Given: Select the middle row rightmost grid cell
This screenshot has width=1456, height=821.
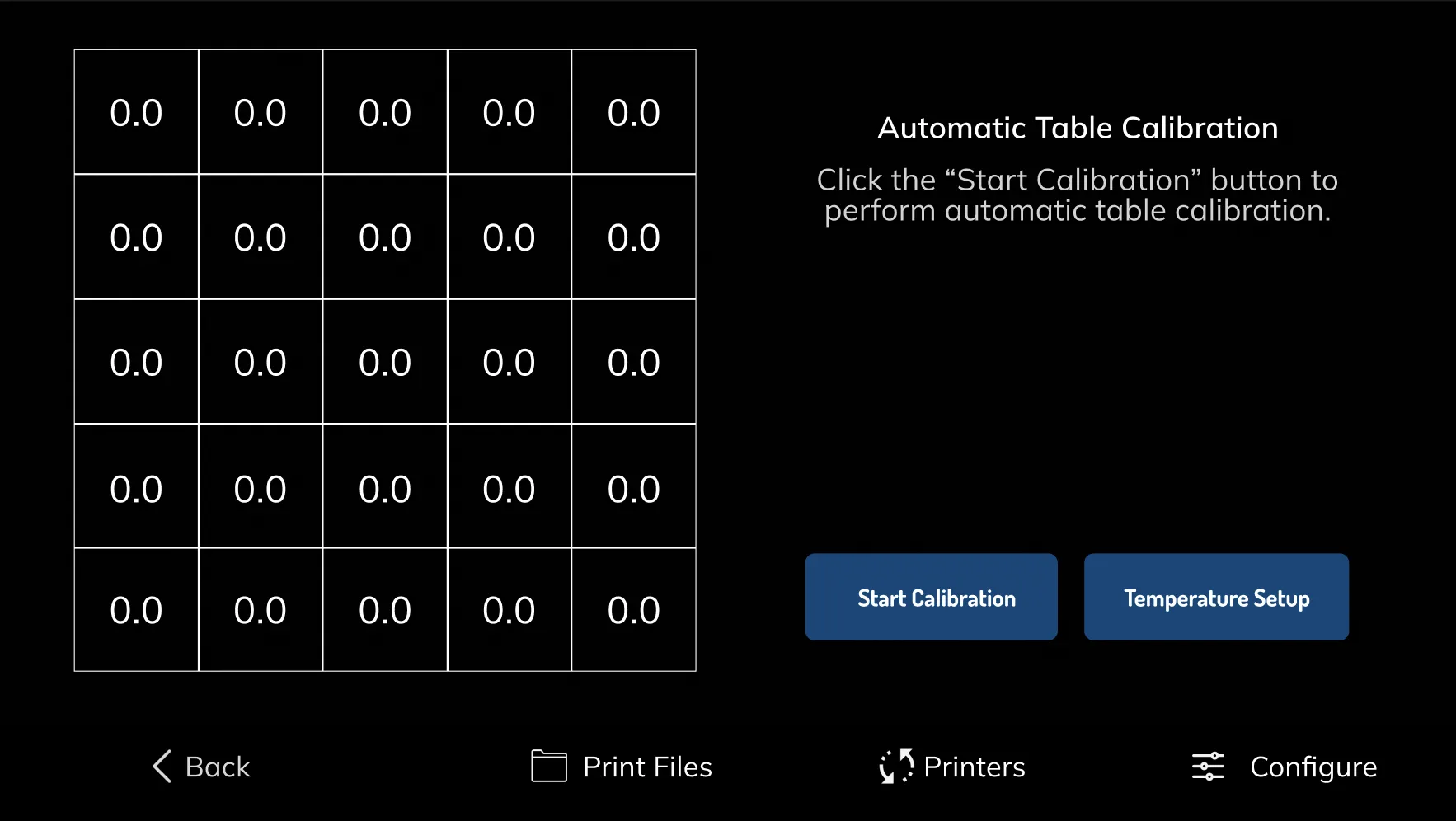Looking at the screenshot, I should point(634,362).
